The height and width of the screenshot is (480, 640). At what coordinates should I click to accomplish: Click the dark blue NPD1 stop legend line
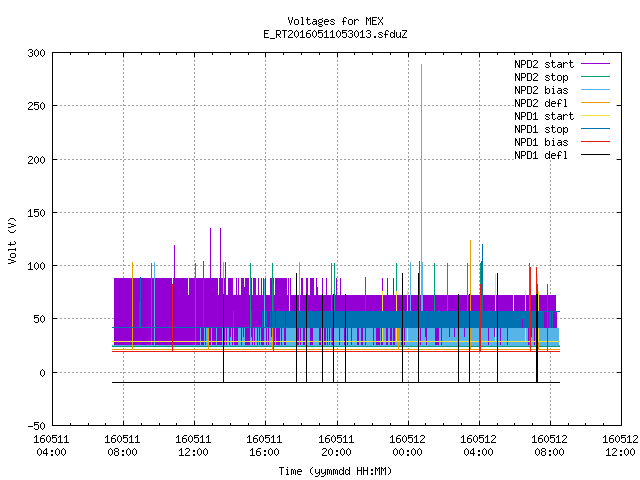click(596, 129)
